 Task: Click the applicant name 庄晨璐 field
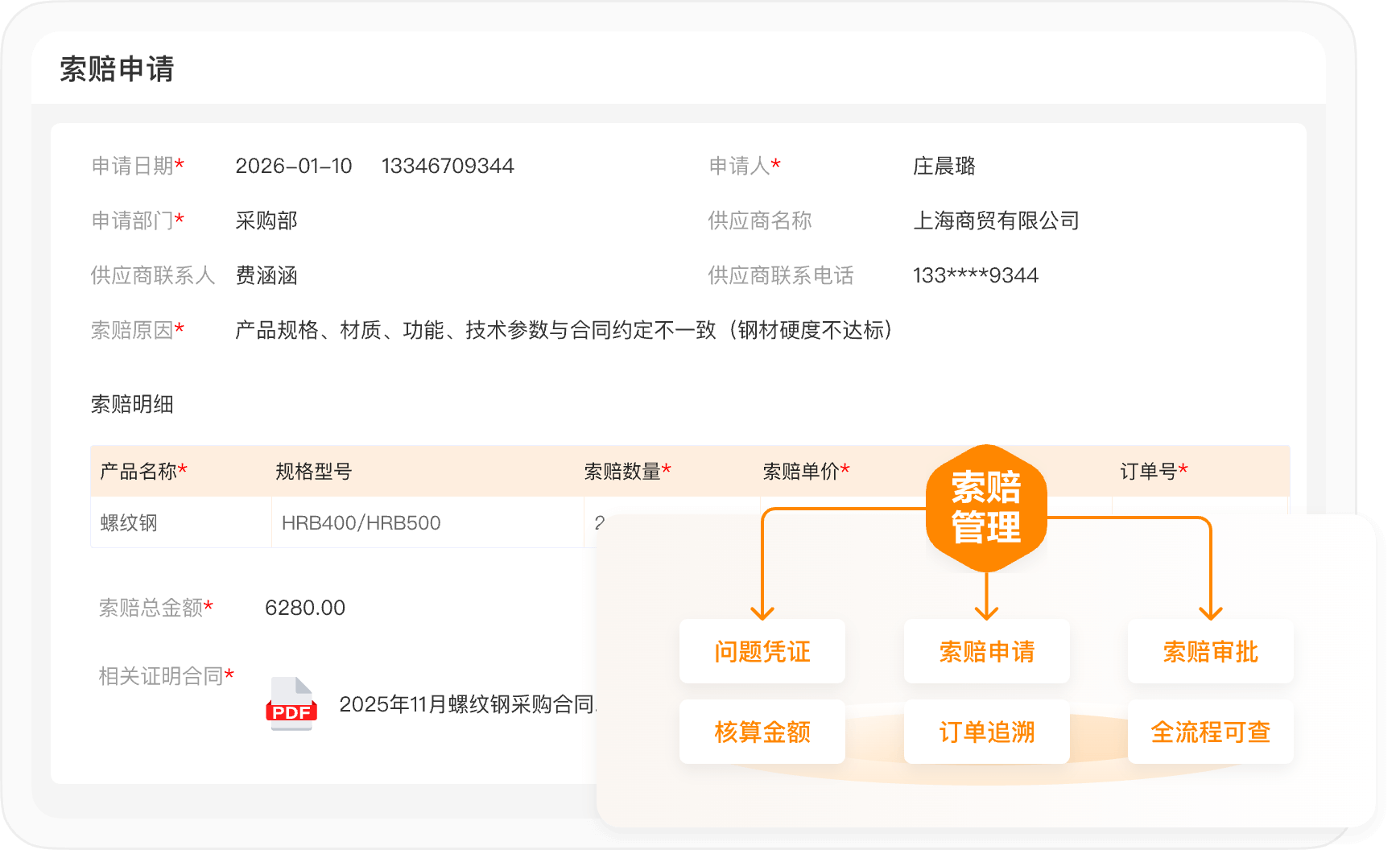click(x=944, y=166)
